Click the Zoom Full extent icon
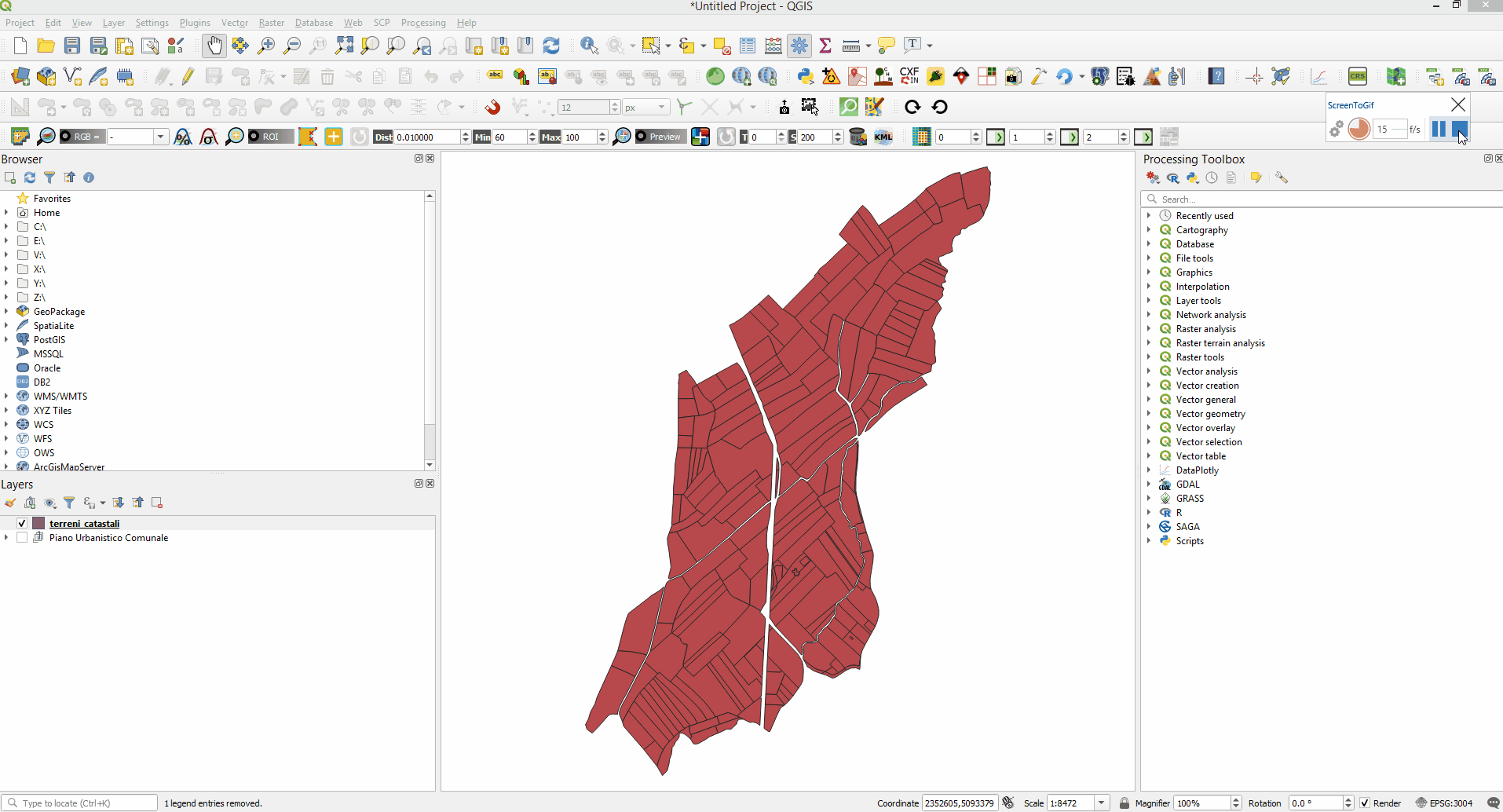The height and width of the screenshot is (812, 1503). pyautogui.click(x=344, y=46)
